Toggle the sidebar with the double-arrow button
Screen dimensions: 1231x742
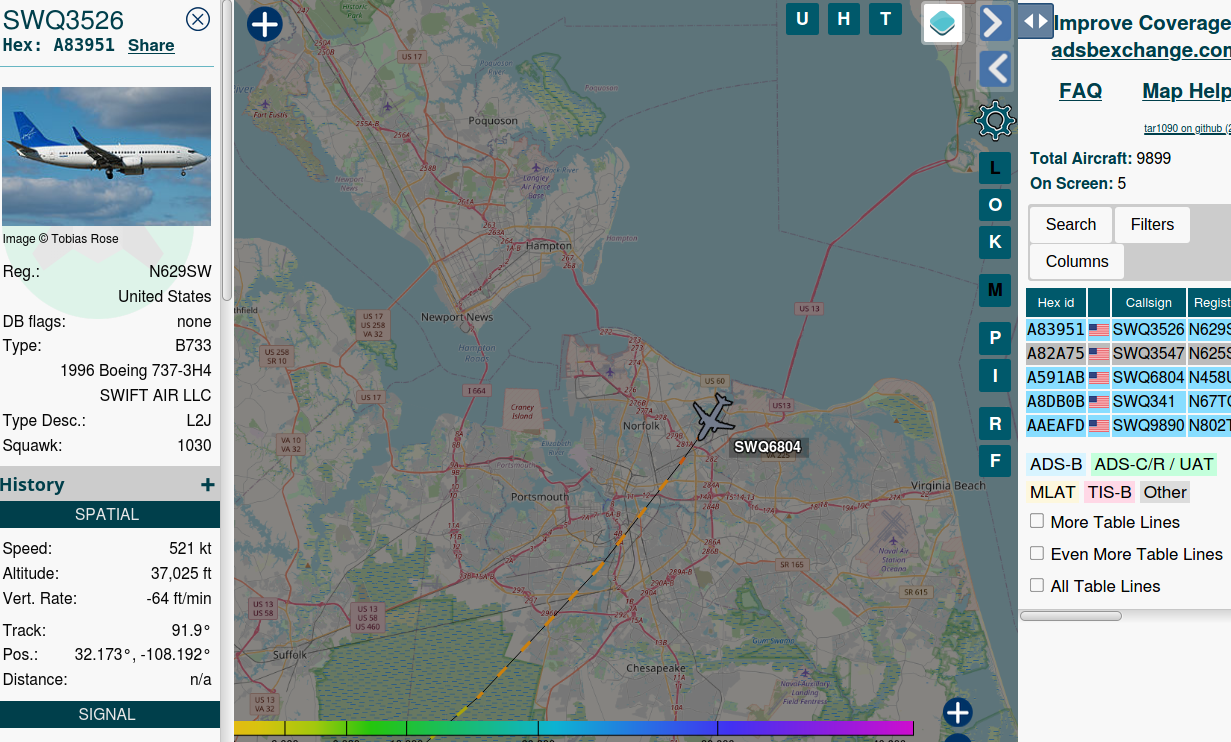[1036, 21]
